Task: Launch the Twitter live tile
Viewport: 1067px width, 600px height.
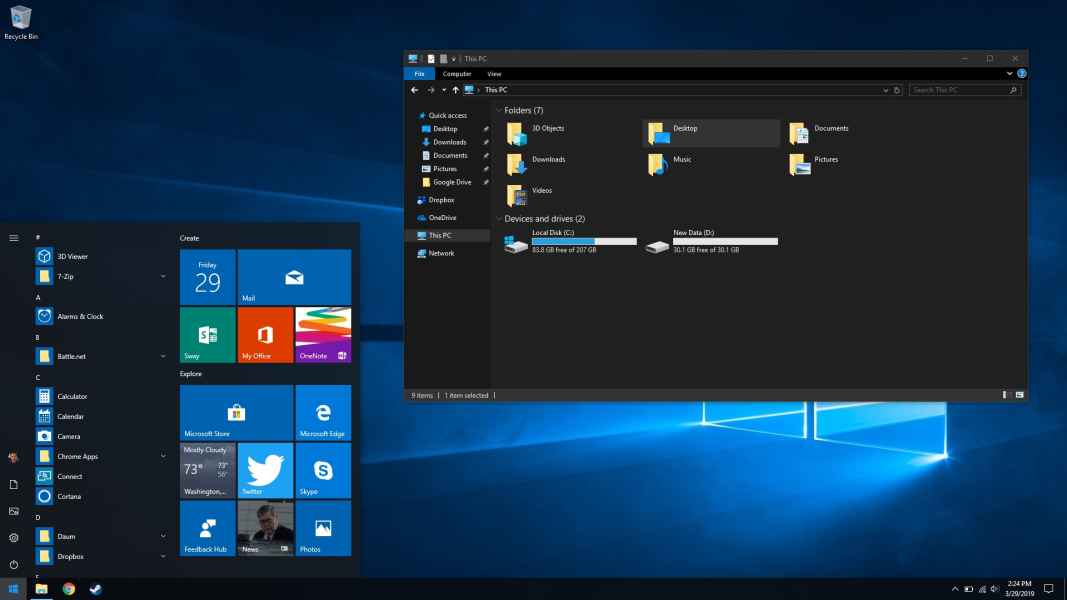Action: click(x=265, y=471)
